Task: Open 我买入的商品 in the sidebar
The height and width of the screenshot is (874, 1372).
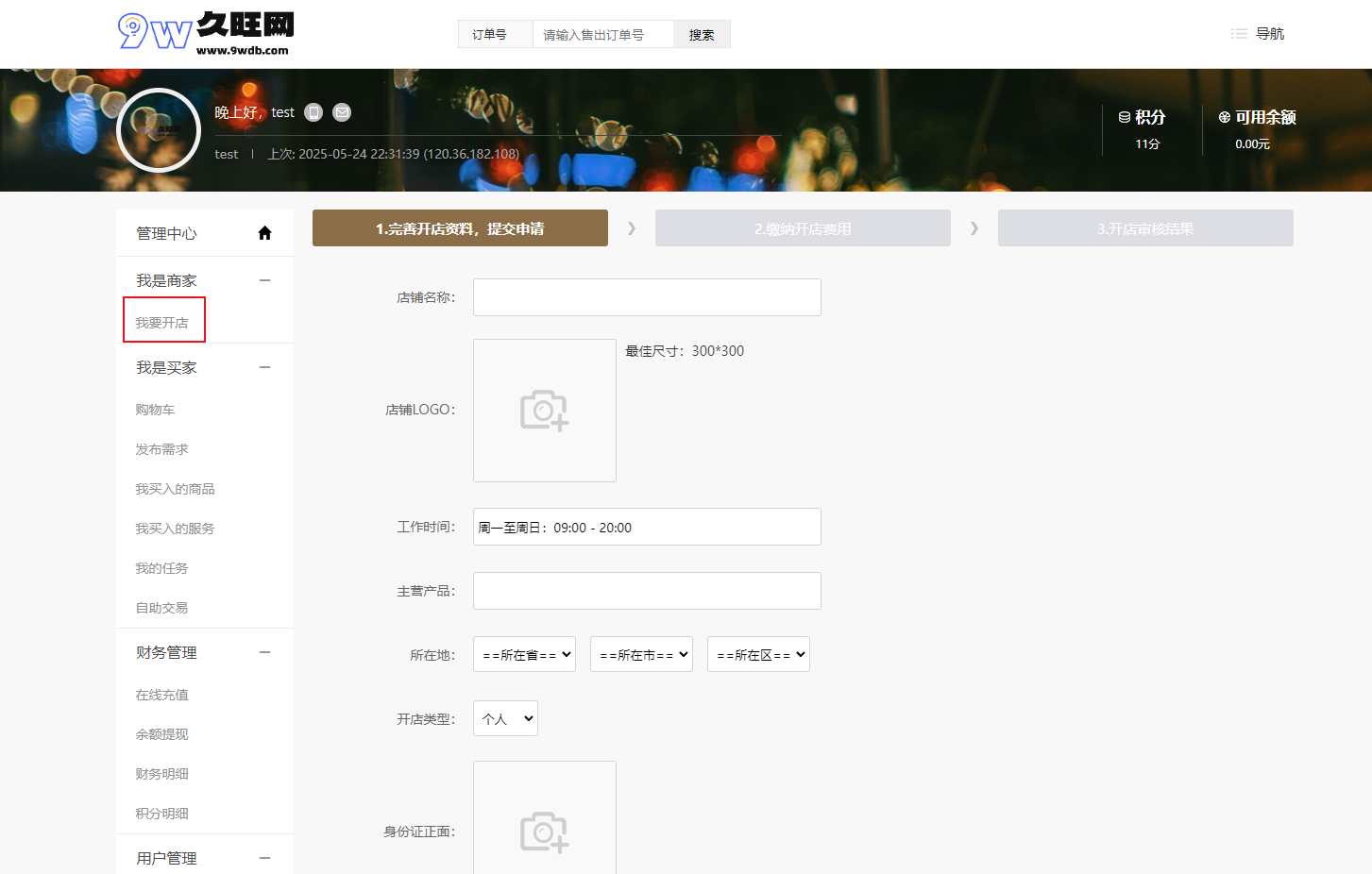Action: (175, 489)
